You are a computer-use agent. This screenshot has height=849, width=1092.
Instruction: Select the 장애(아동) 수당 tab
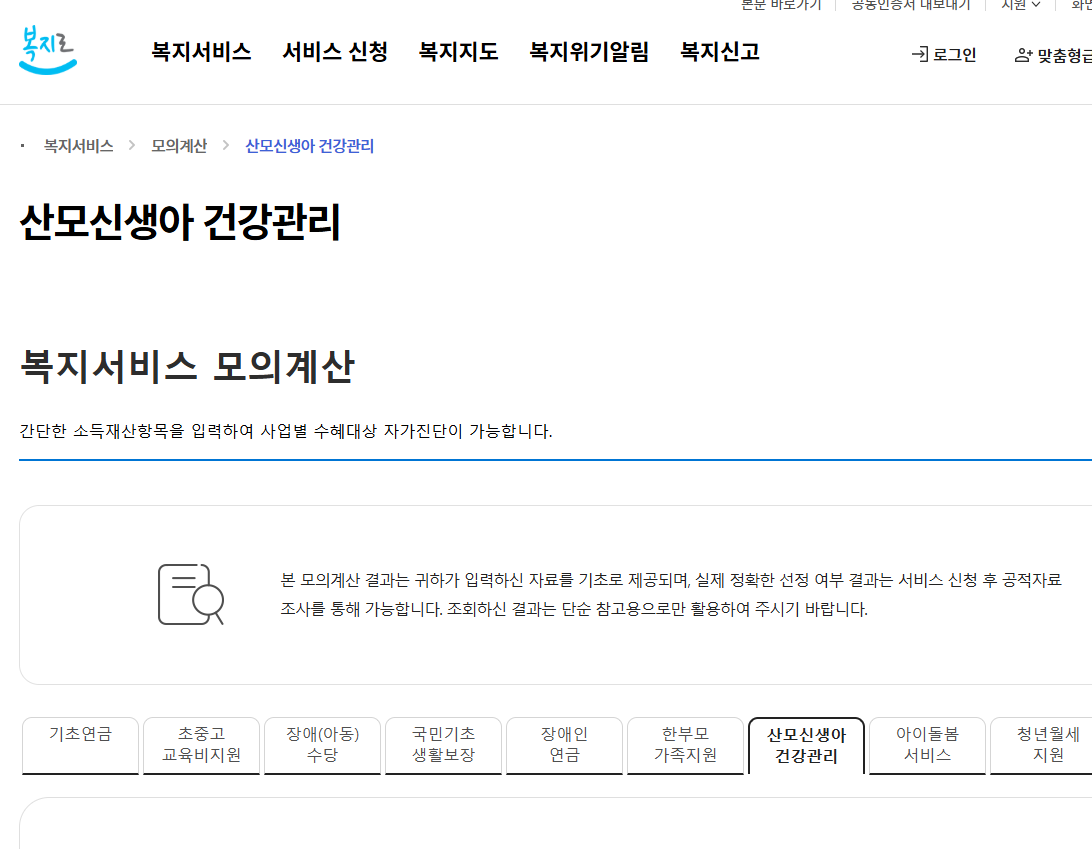coord(322,745)
